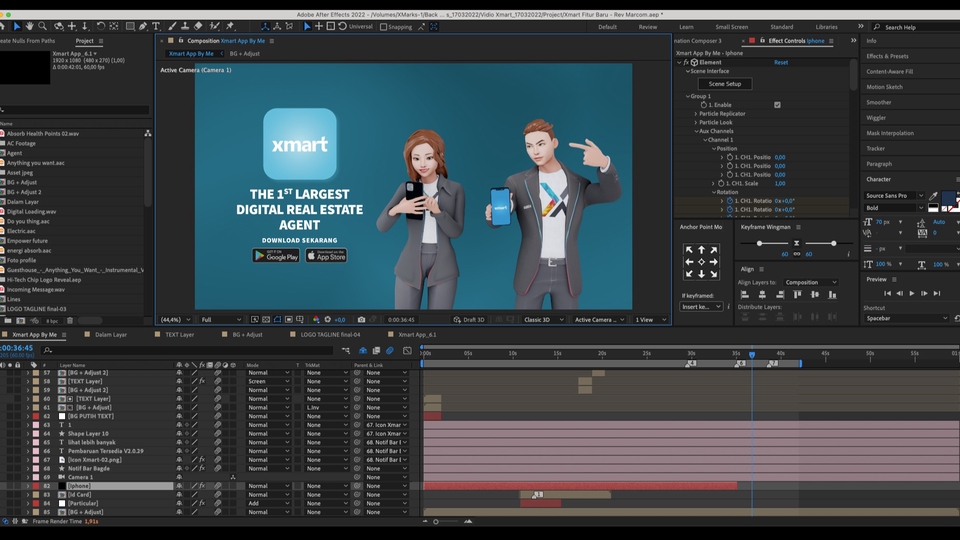Screen dimensions: 960x540
Task: Switch to the Small Screen workspace
Action: [x=732, y=27]
